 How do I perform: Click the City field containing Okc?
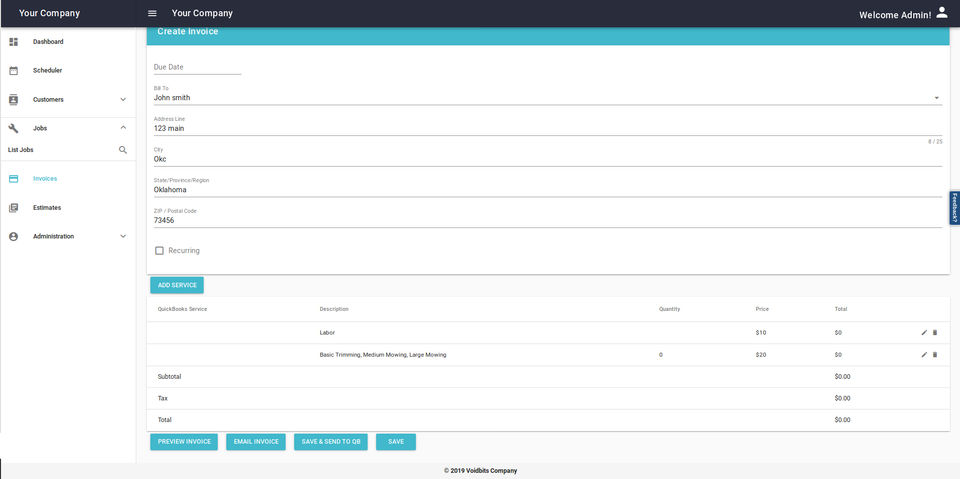[547, 159]
